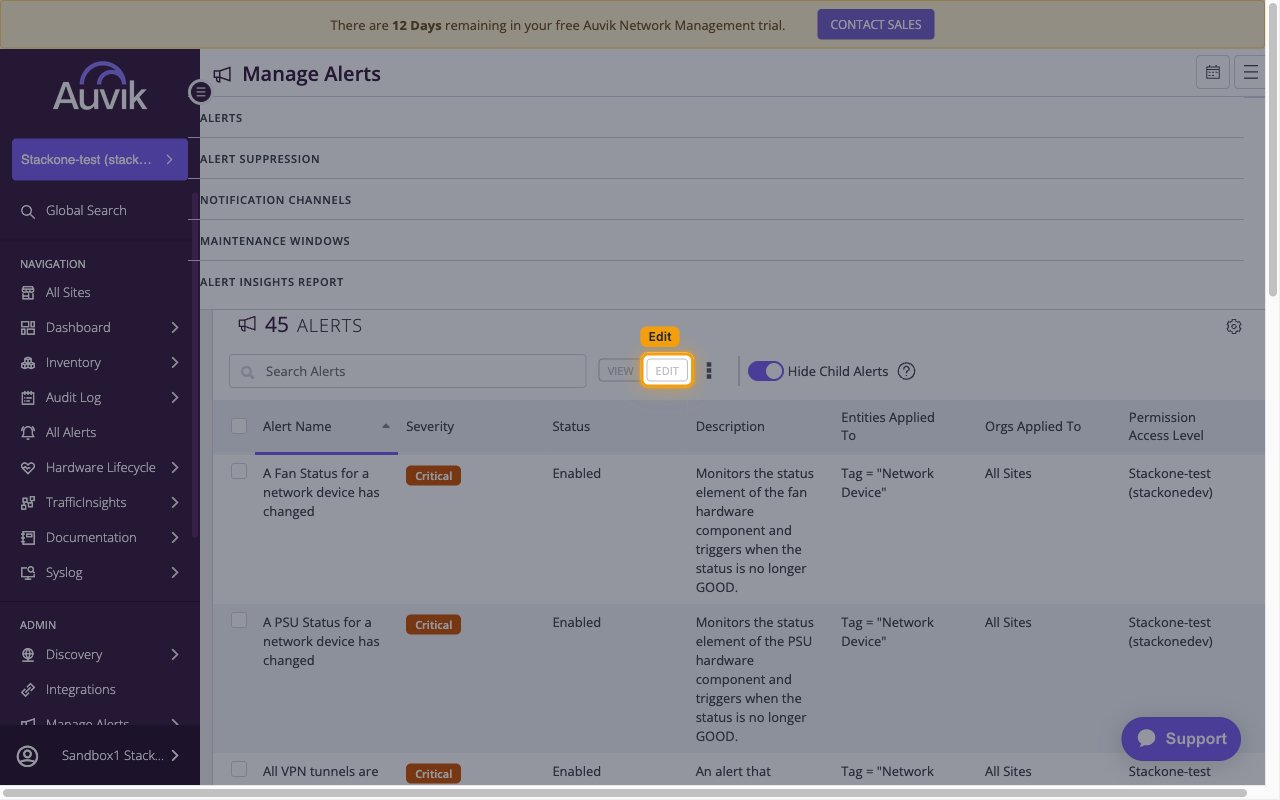The image size is (1280, 800).
Task: Open the alerts table settings gear
Action: [1234, 326]
